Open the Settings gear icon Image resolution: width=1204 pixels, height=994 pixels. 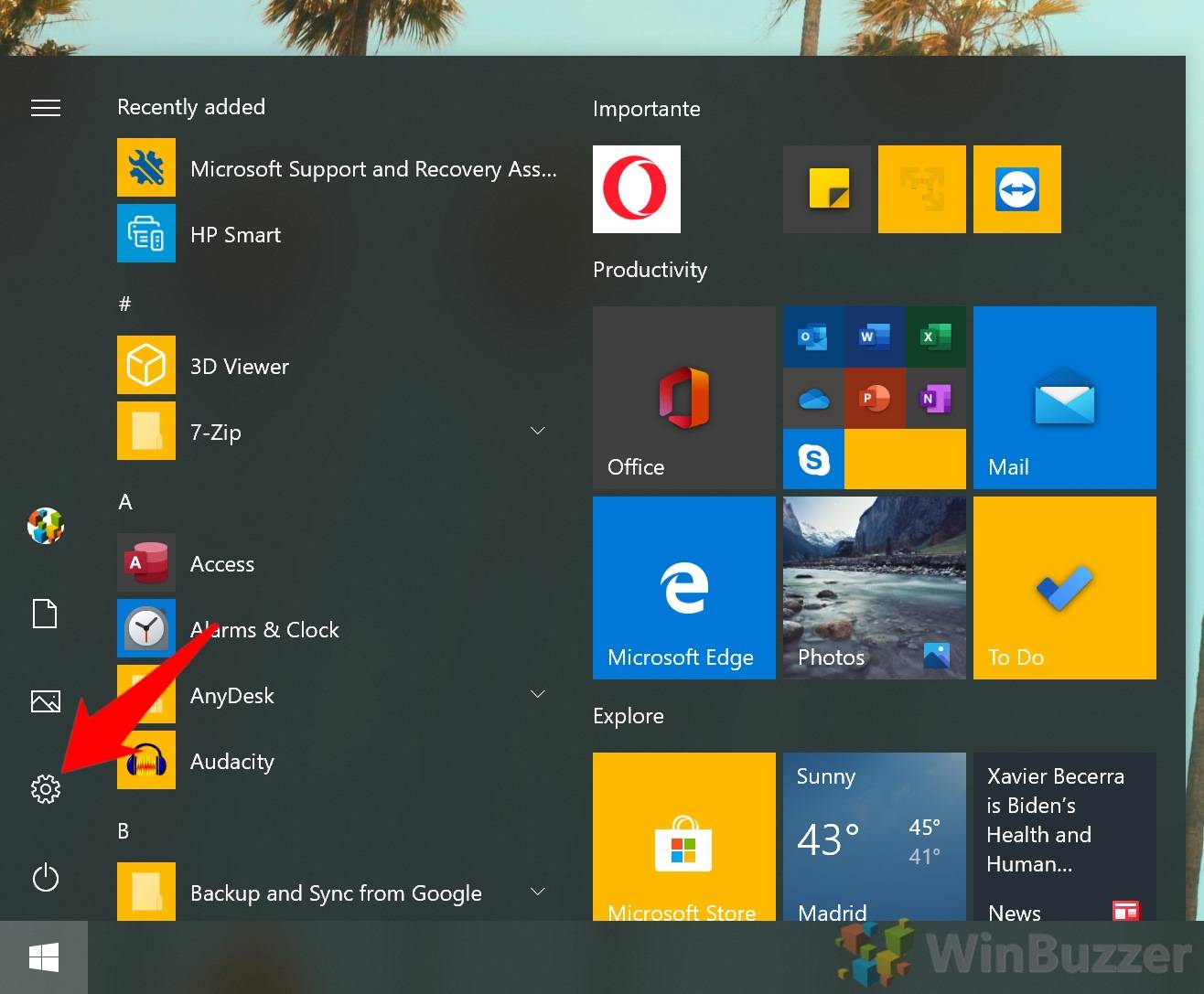pos(46,789)
